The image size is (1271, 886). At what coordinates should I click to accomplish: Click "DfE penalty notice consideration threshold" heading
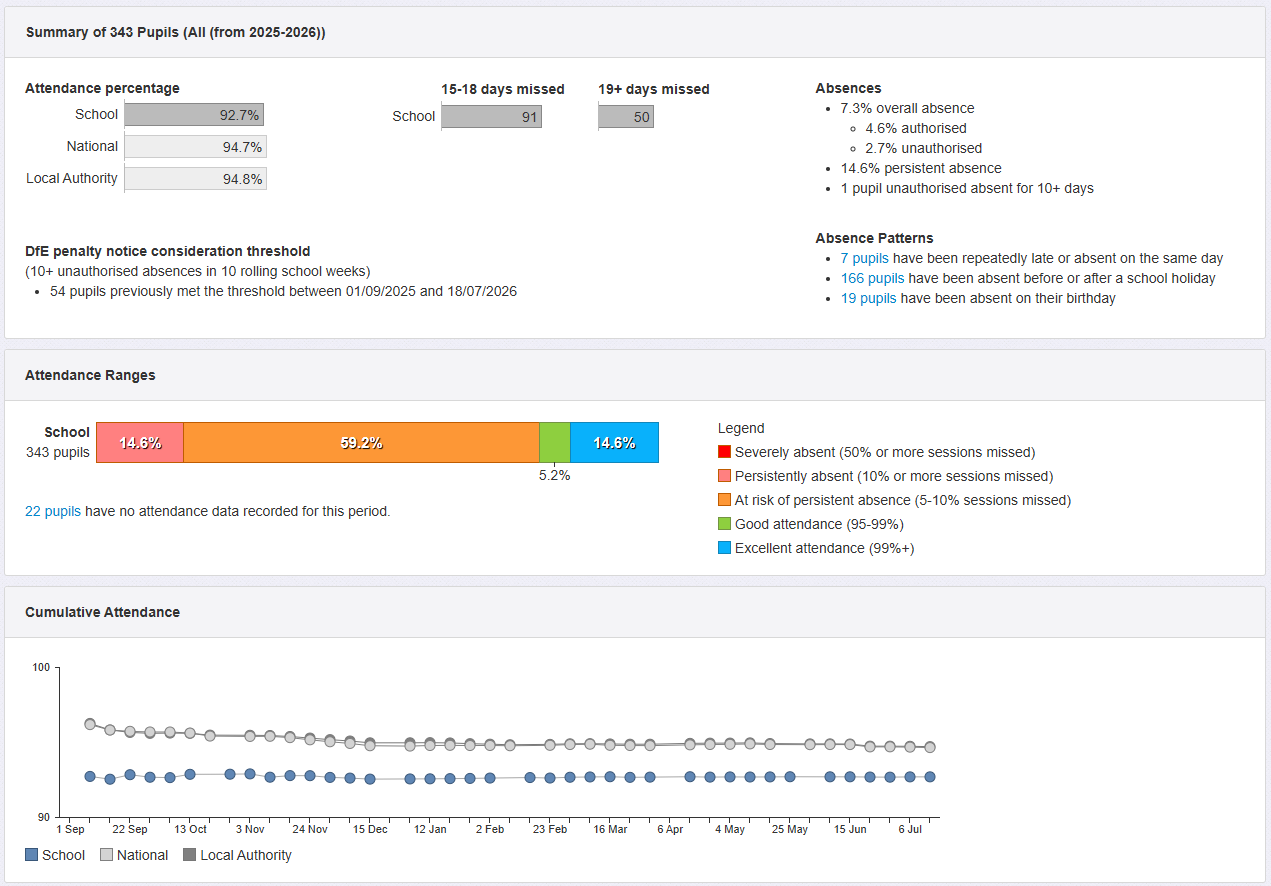(168, 251)
